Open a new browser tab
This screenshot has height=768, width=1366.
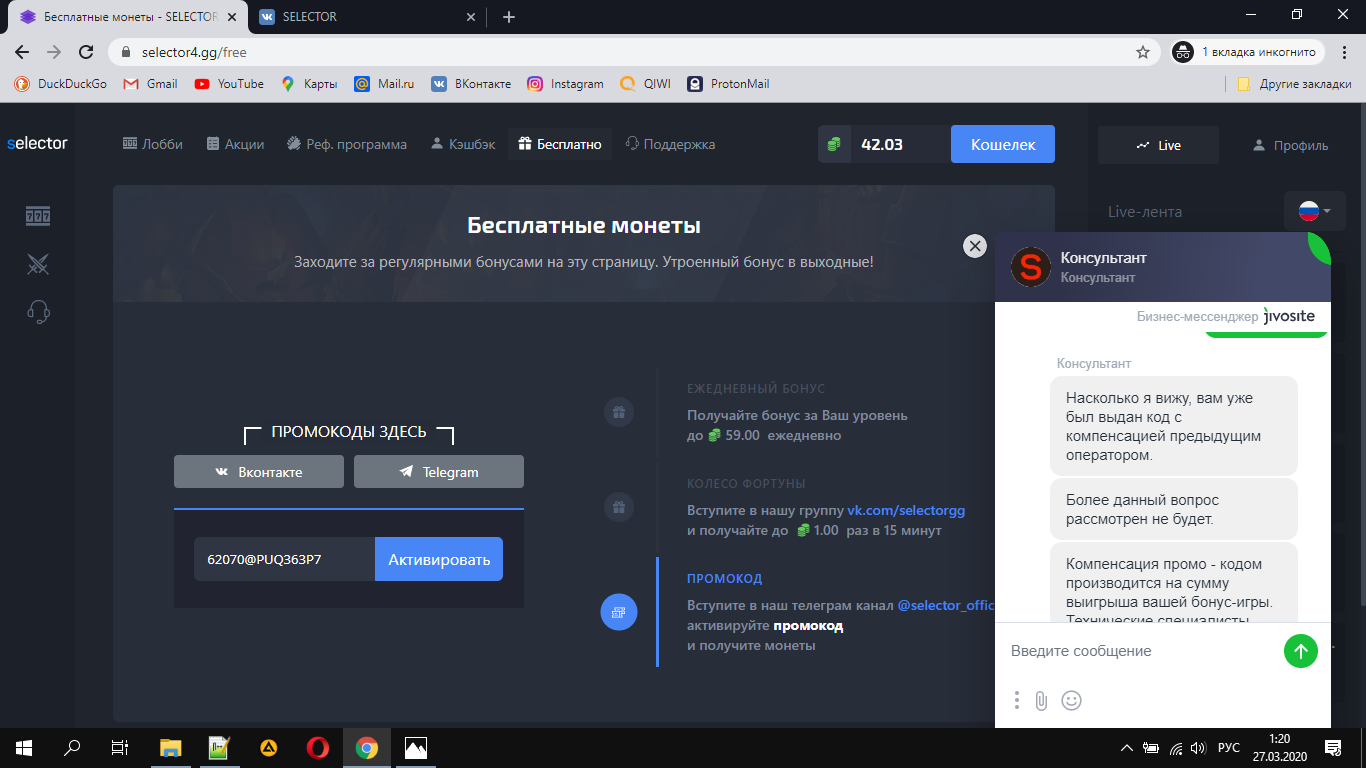click(x=509, y=17)
